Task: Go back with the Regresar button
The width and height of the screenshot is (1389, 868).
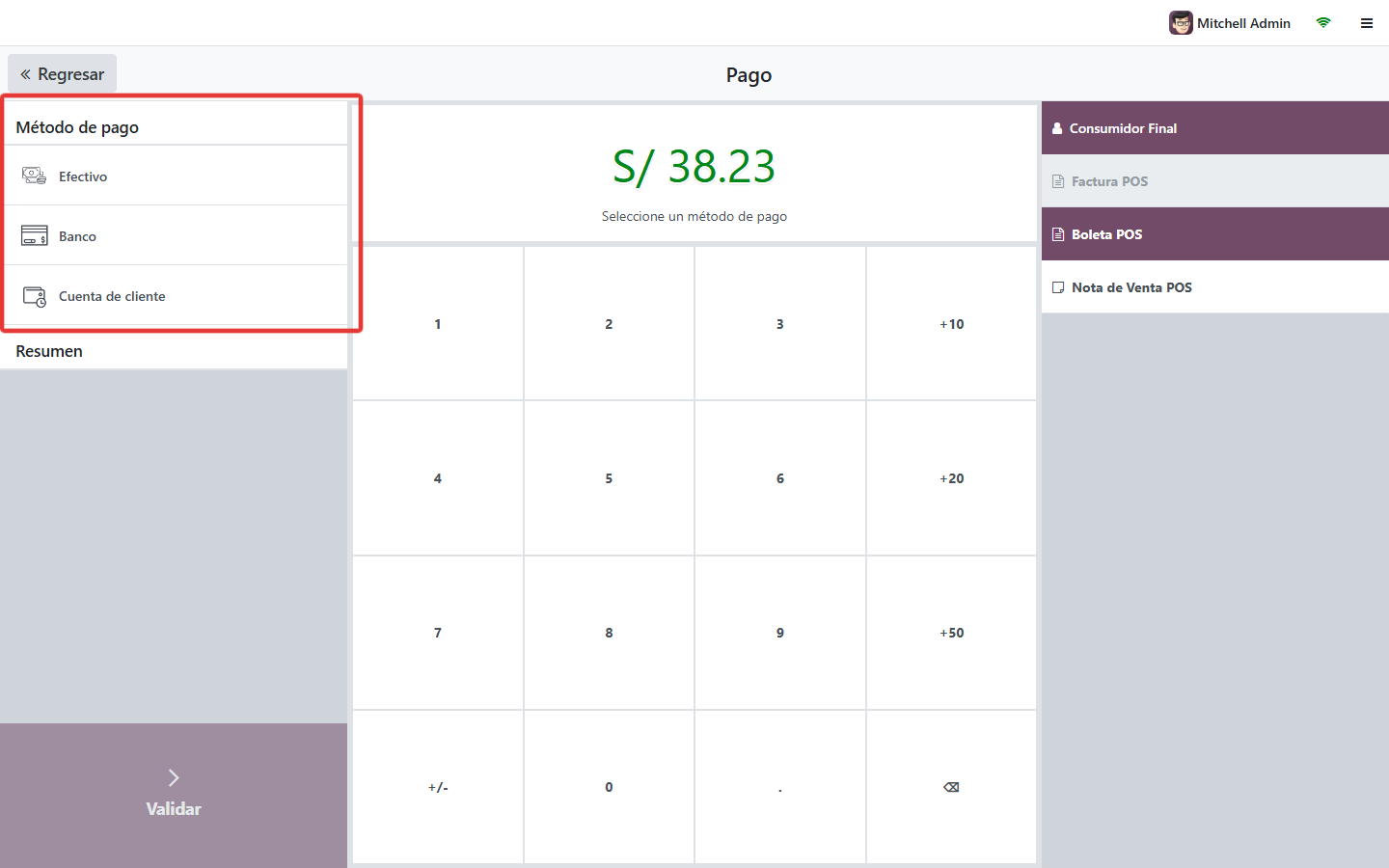Action: click(62, 74)
